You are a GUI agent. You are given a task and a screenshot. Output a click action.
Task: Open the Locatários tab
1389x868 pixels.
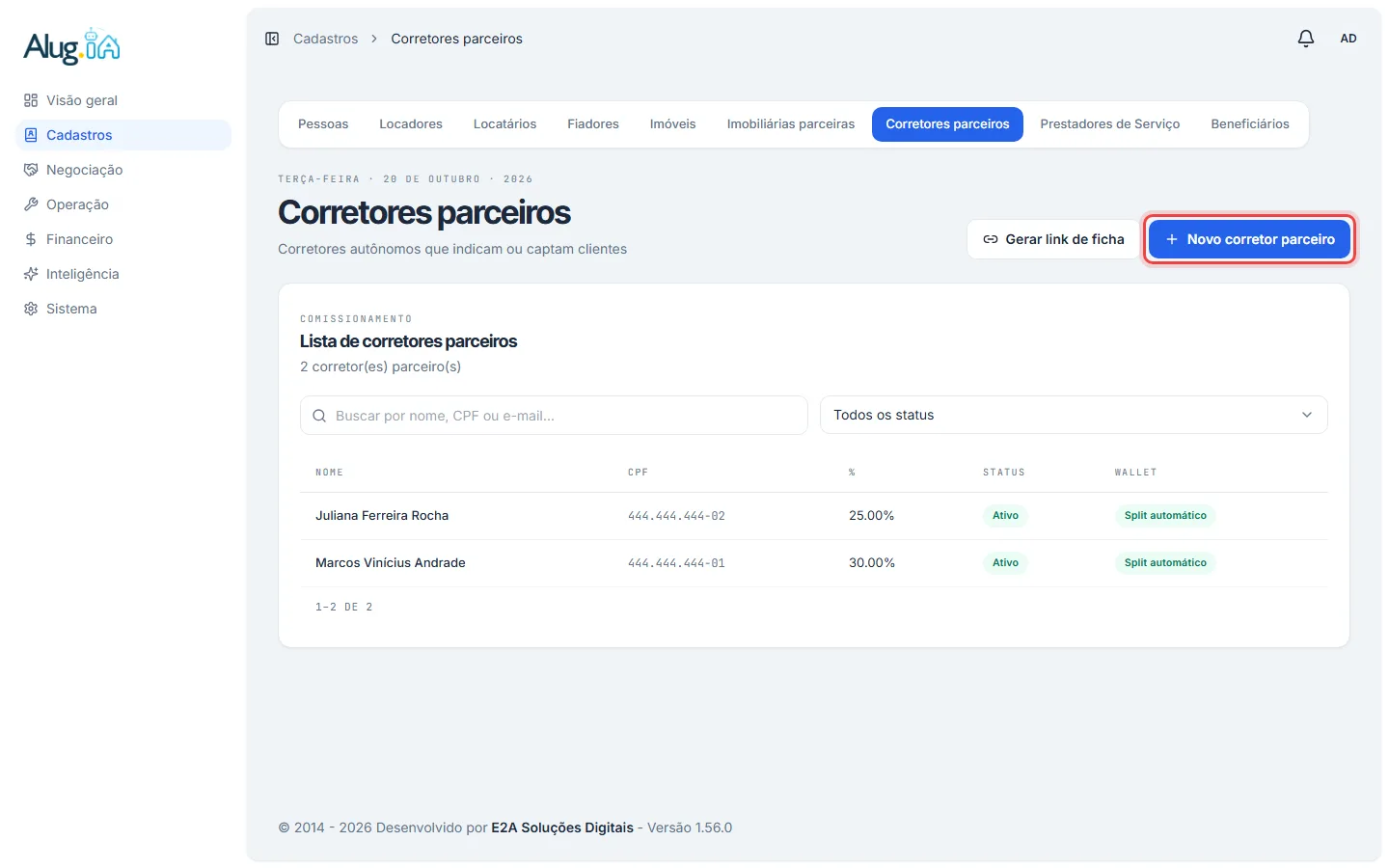(504, 124)
